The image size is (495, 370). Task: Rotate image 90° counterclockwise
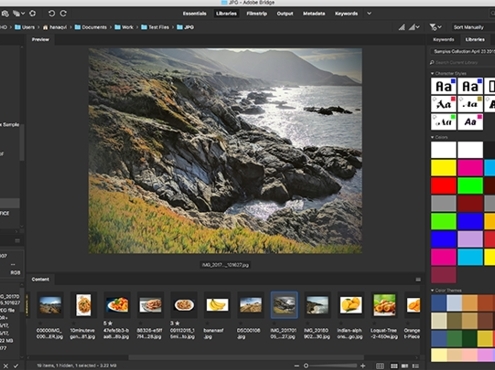tap(51, 14)
